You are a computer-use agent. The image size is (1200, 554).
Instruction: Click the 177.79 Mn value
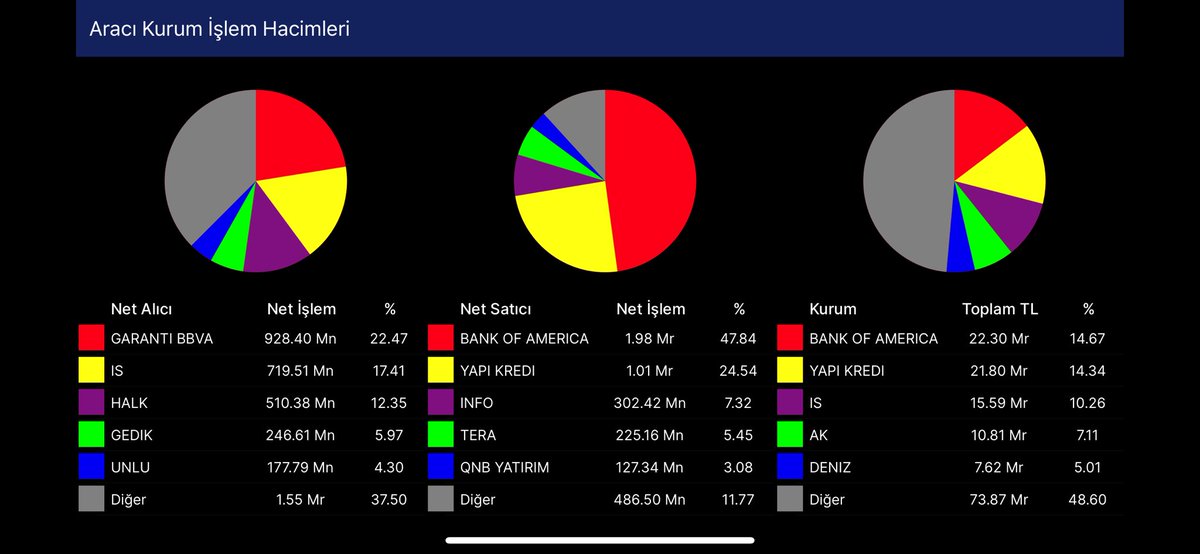pyautogui.click(x=301, y=467)
